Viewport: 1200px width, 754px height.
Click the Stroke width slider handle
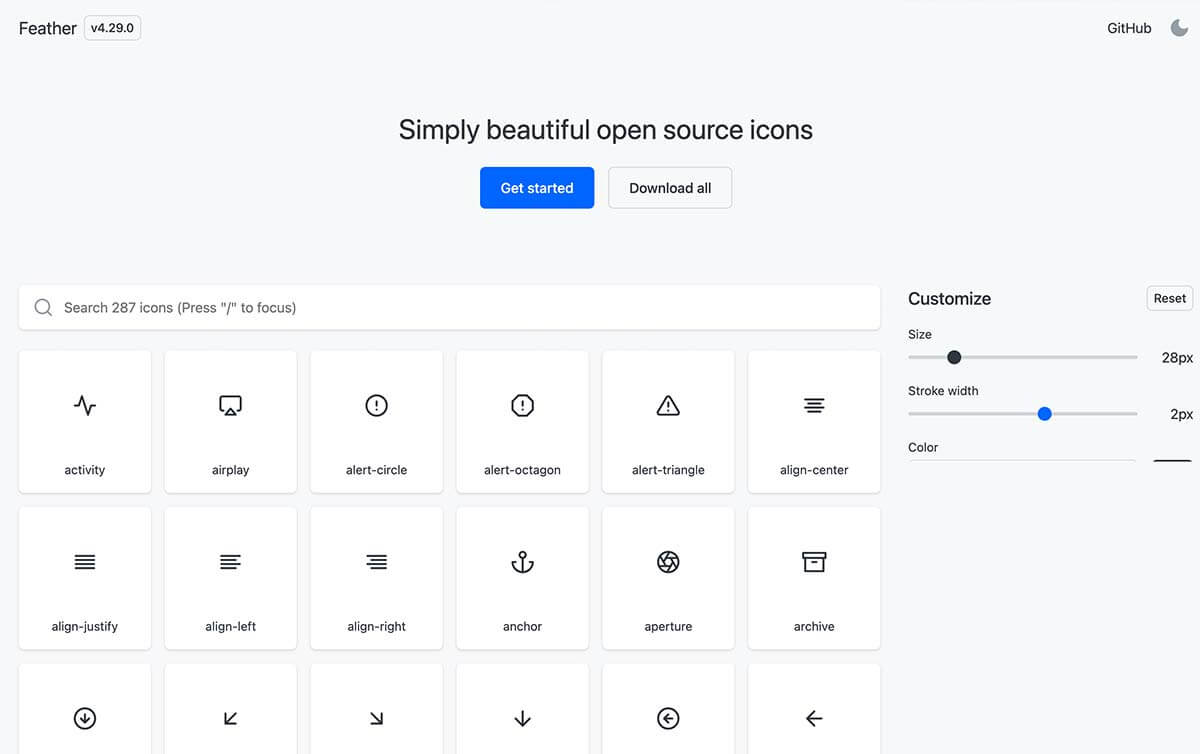(1045, 414)
